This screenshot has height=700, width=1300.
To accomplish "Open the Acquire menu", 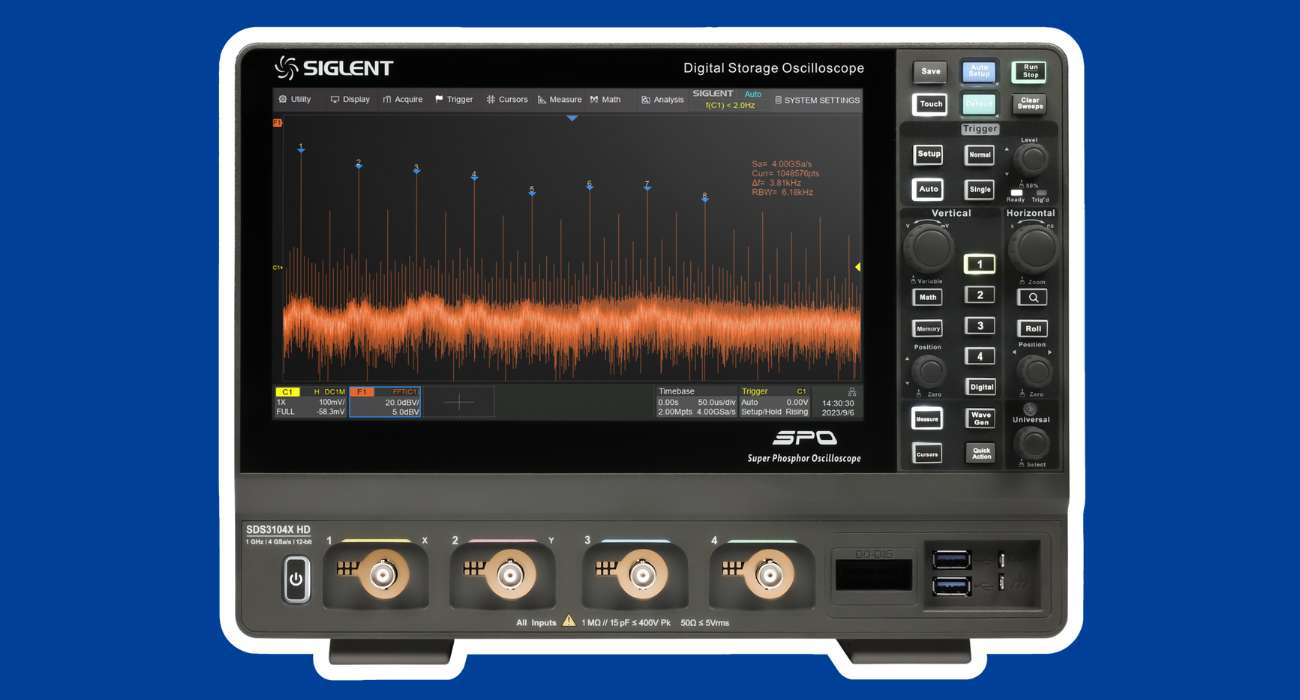I will tap(403, 100).
